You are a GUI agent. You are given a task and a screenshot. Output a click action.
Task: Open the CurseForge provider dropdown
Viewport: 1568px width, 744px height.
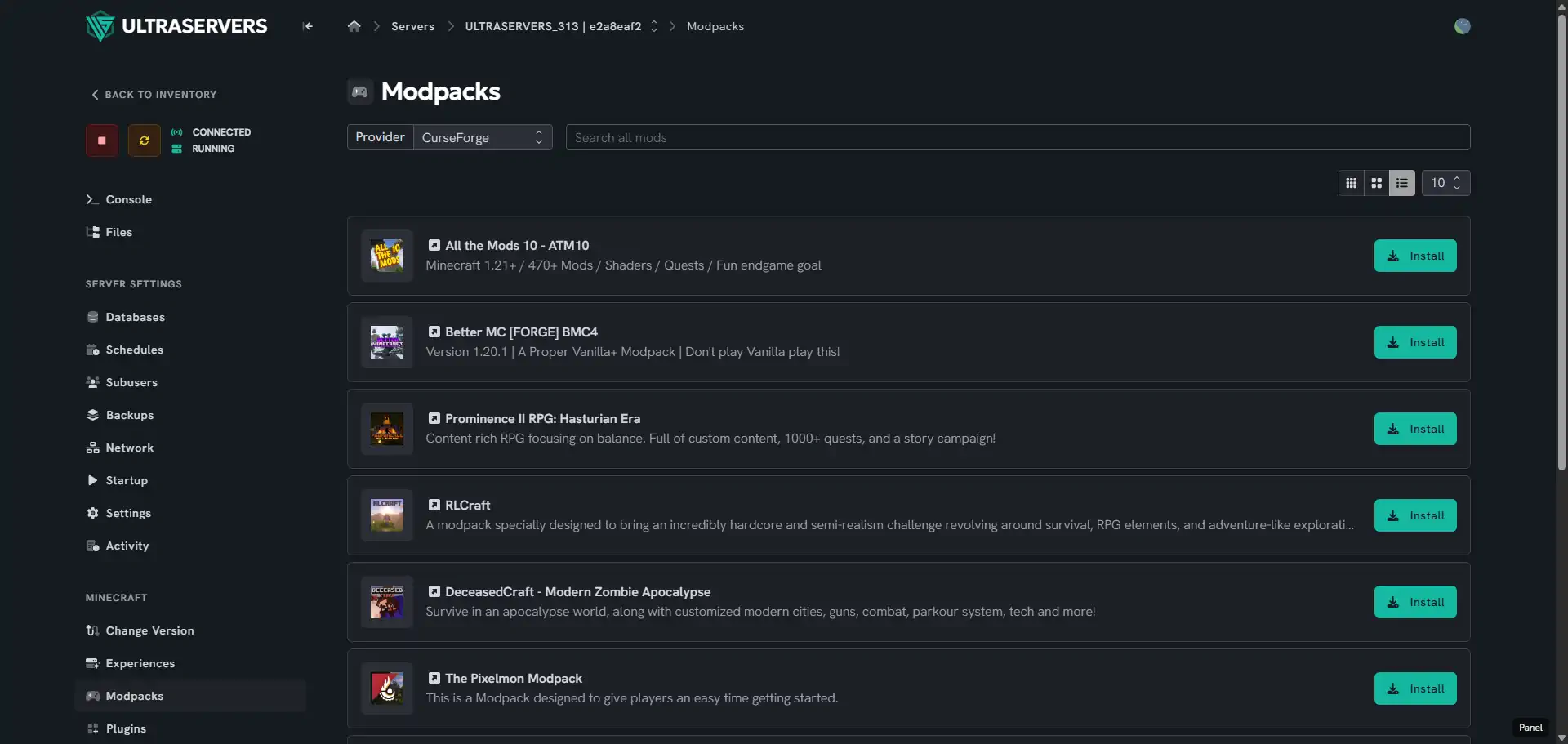click(483, 137)
